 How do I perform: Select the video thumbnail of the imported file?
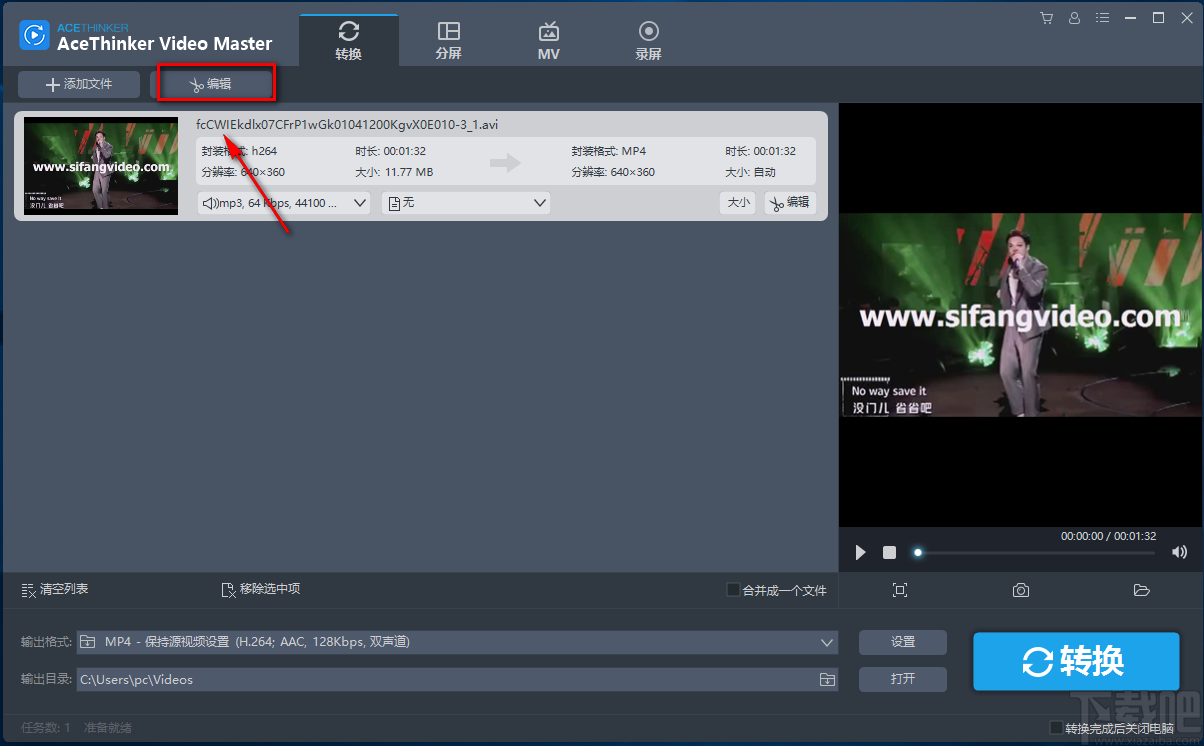click(x=100, y=166)
